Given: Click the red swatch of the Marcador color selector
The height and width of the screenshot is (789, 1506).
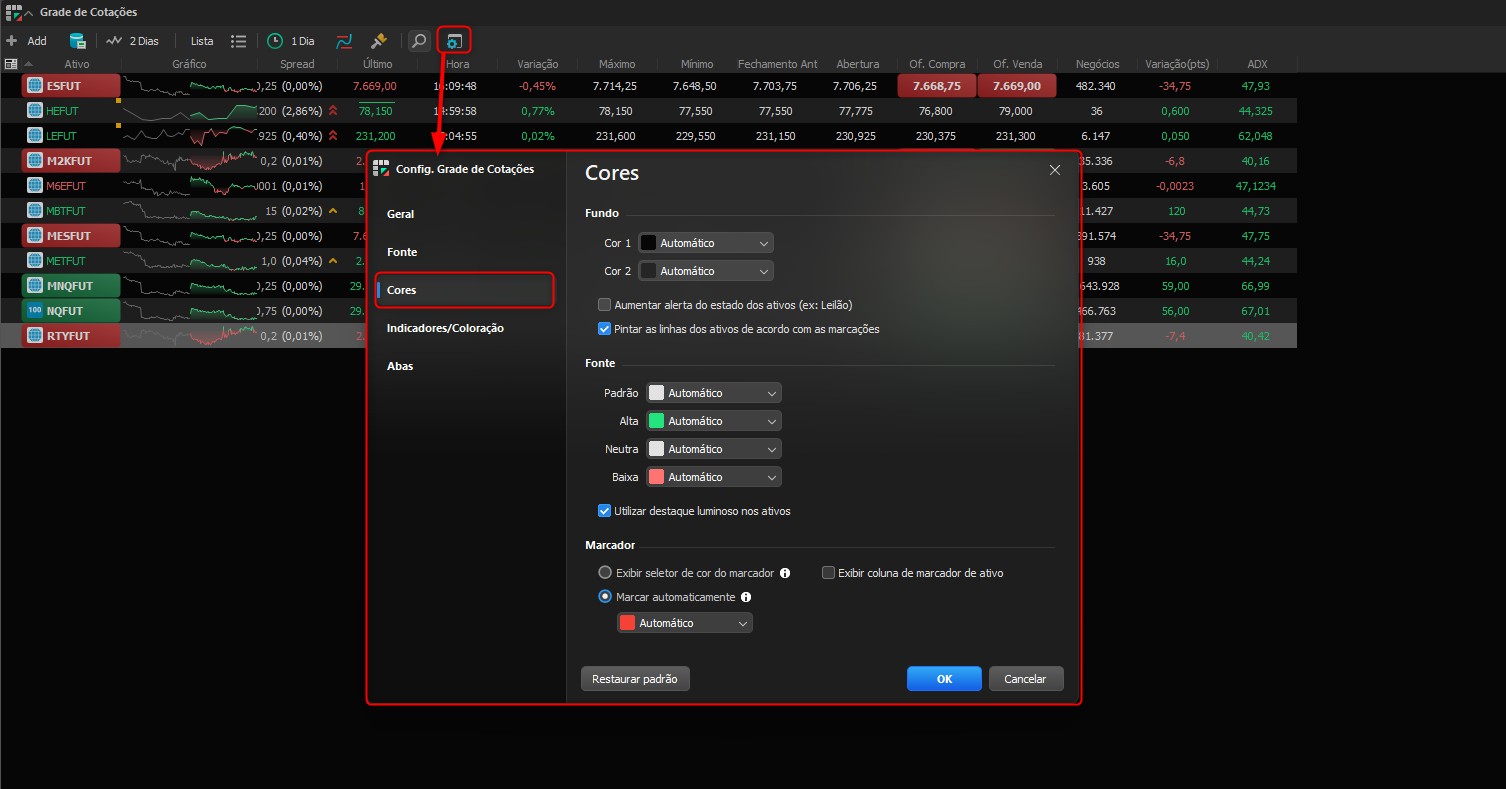Looking at the screenshot, I should click(627, 623).
